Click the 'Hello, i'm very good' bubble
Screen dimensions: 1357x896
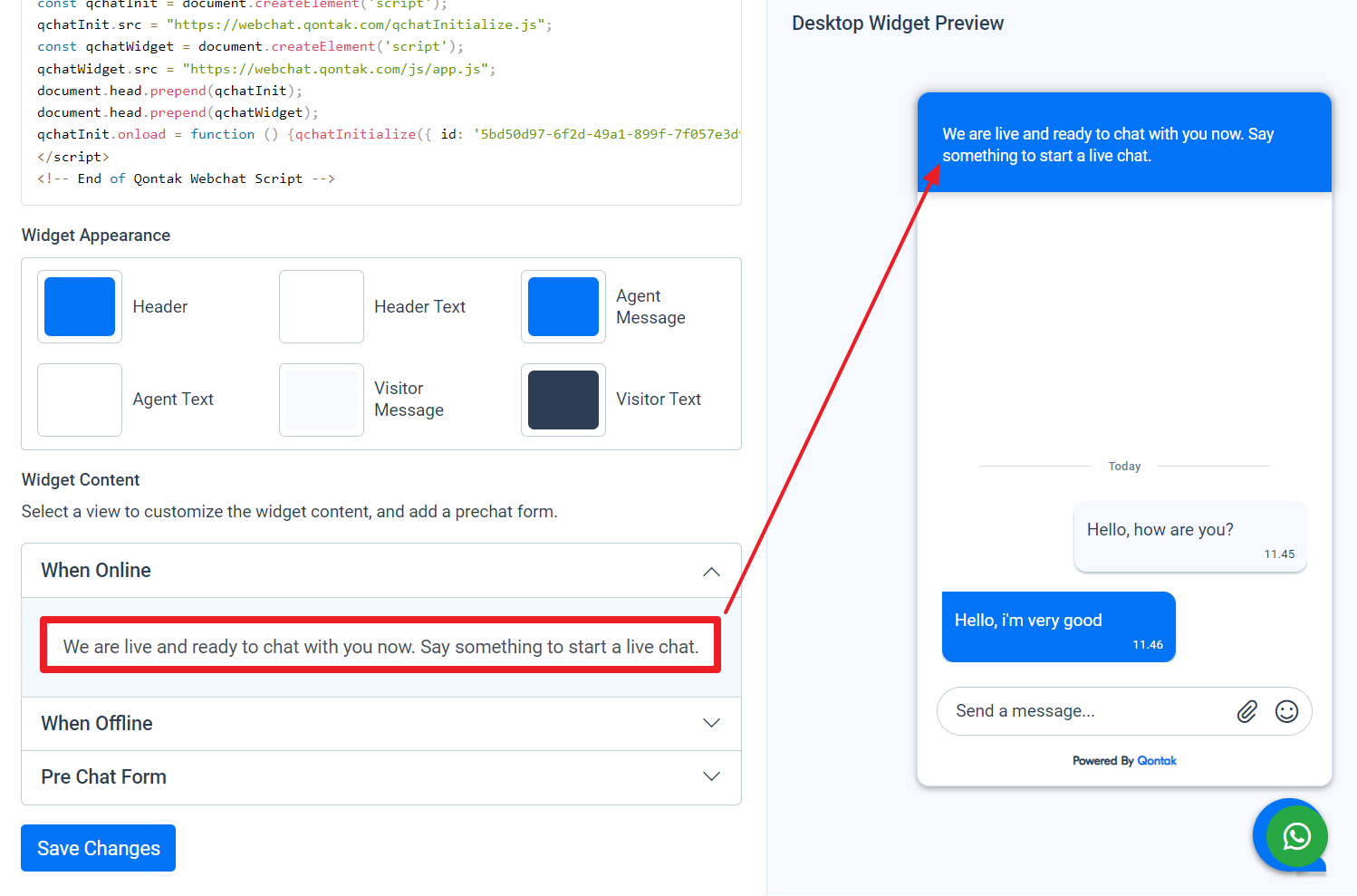[x=1059, y=627]
